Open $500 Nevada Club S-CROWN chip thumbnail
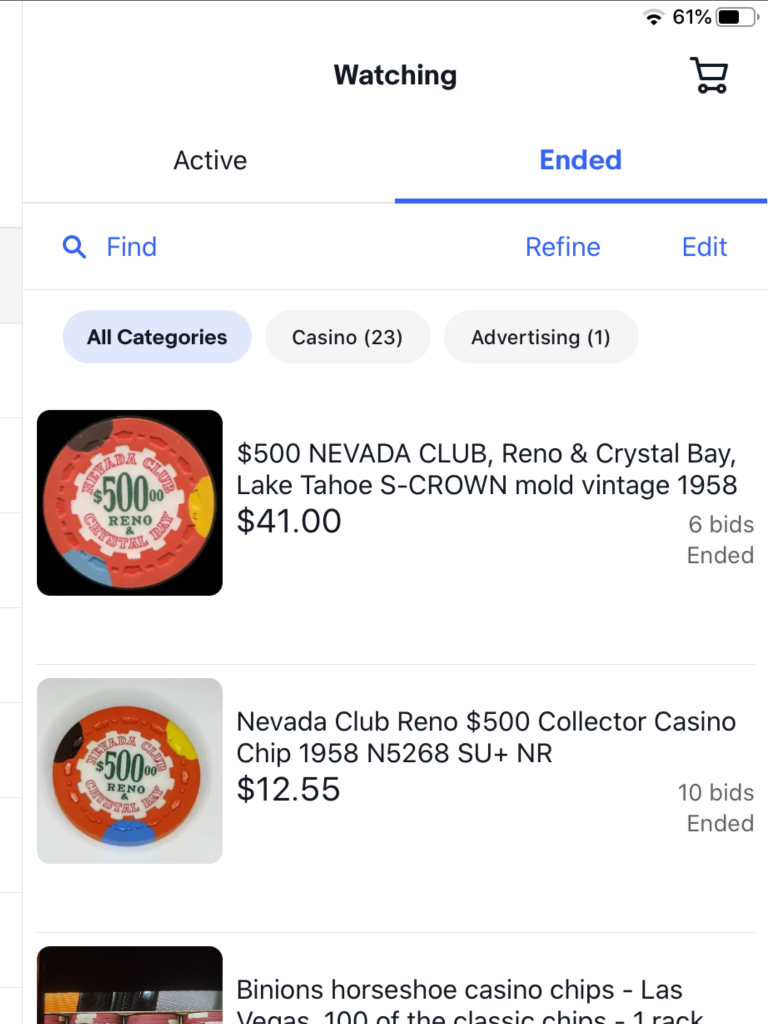This screenshot has width=768, height=1024. 130,502
